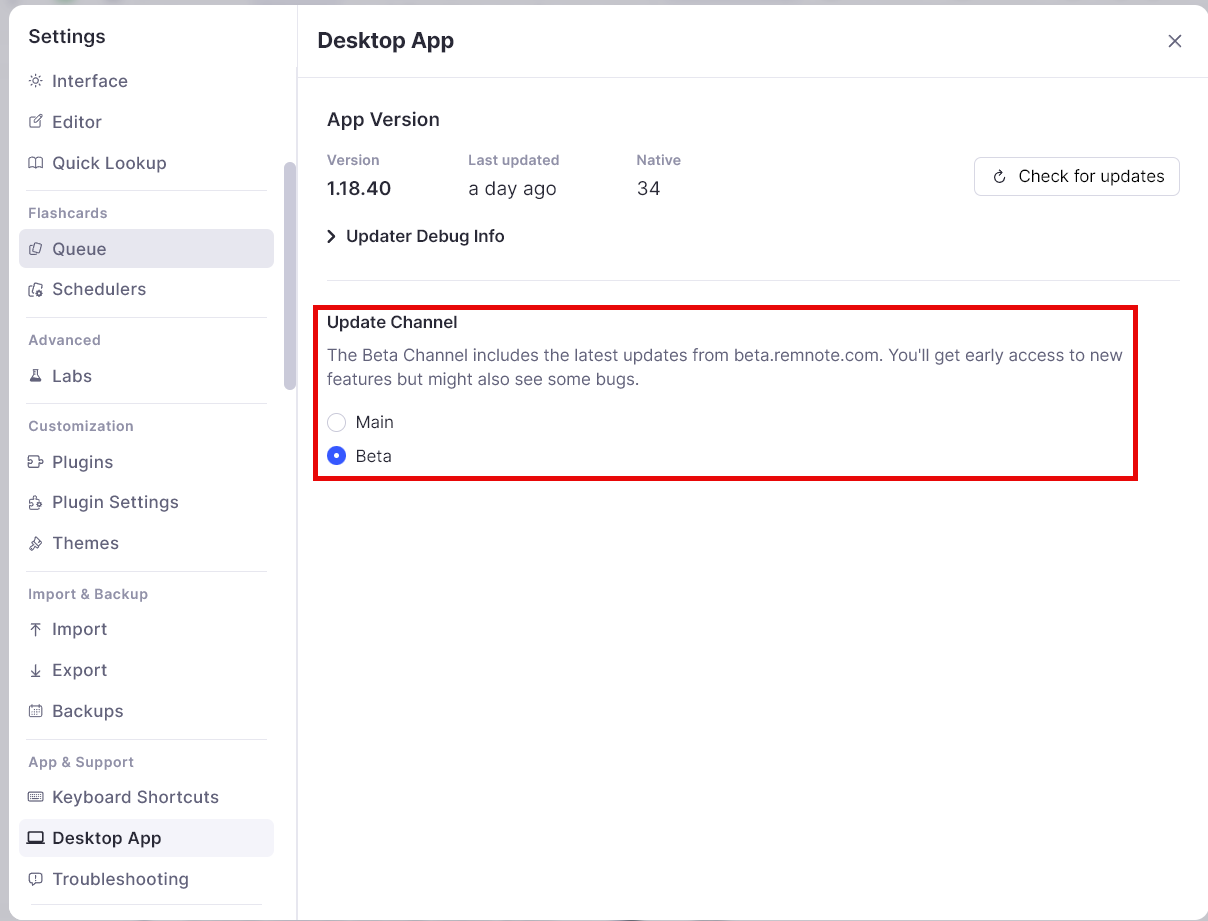Click the Labs flask icon
The image size is (1208, 921).
pos(36,376)
